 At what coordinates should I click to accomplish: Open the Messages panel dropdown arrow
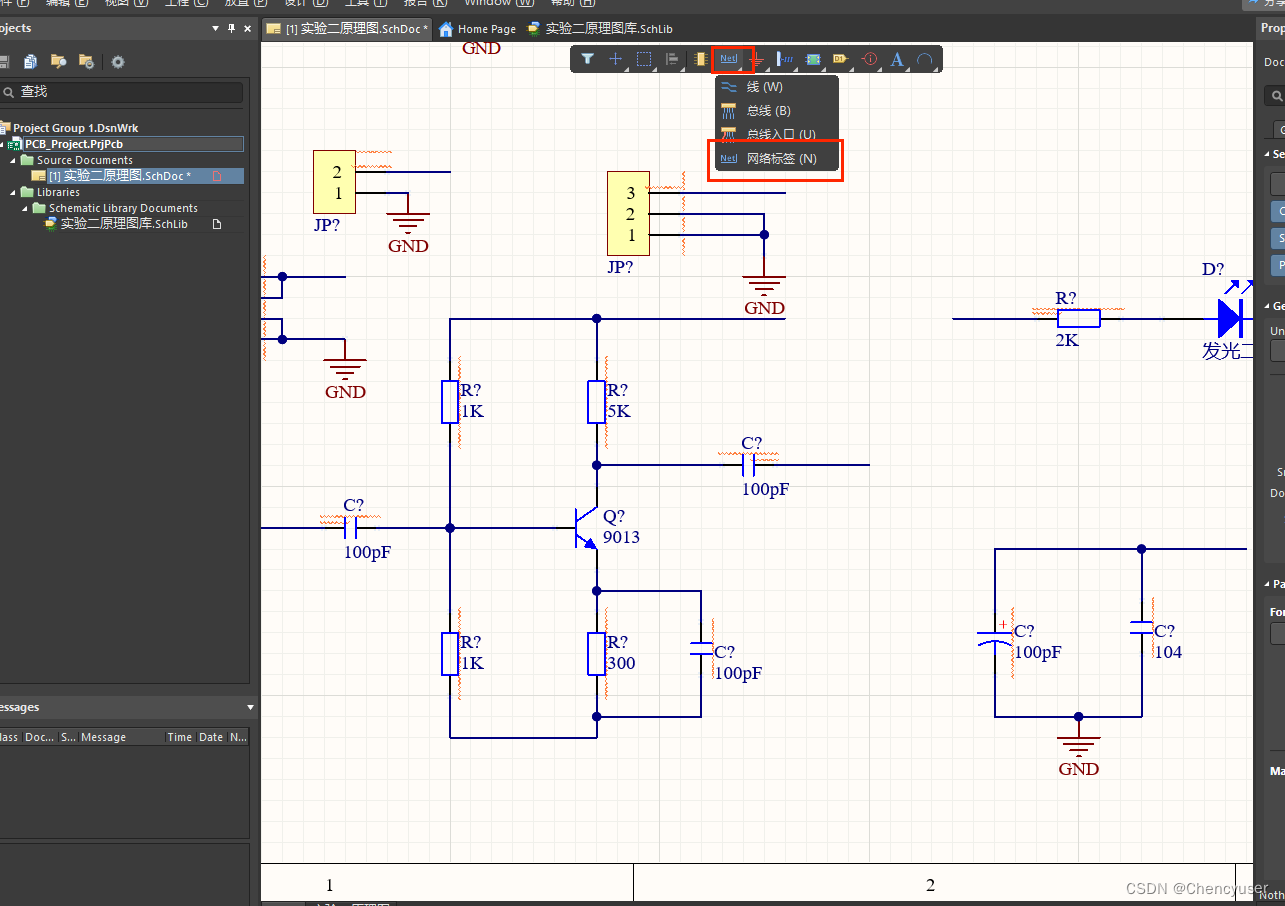250,707
